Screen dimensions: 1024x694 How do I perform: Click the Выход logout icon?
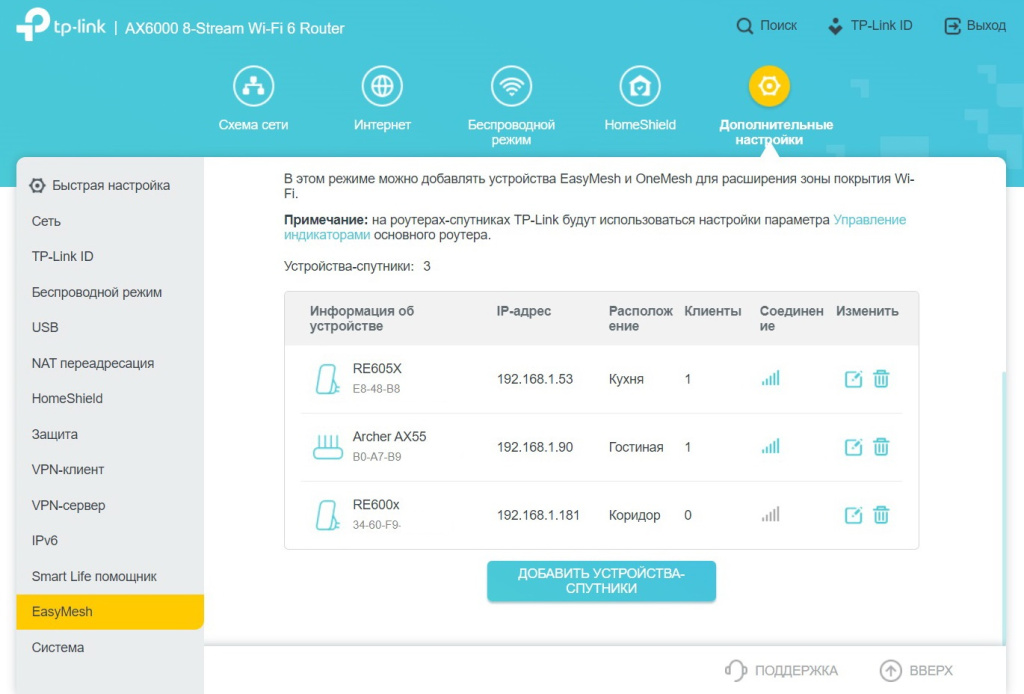(953, 26)
